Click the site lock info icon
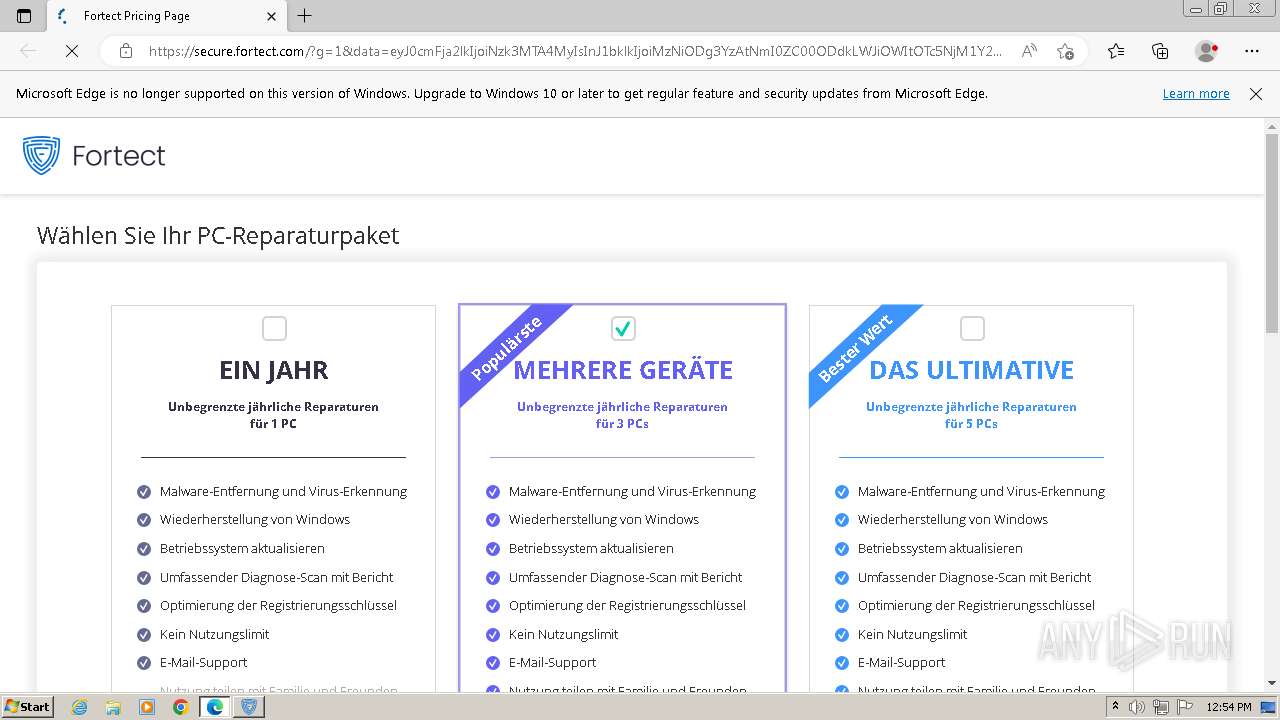This screenshot has width=1280, height=720. (x=126, y=51)
